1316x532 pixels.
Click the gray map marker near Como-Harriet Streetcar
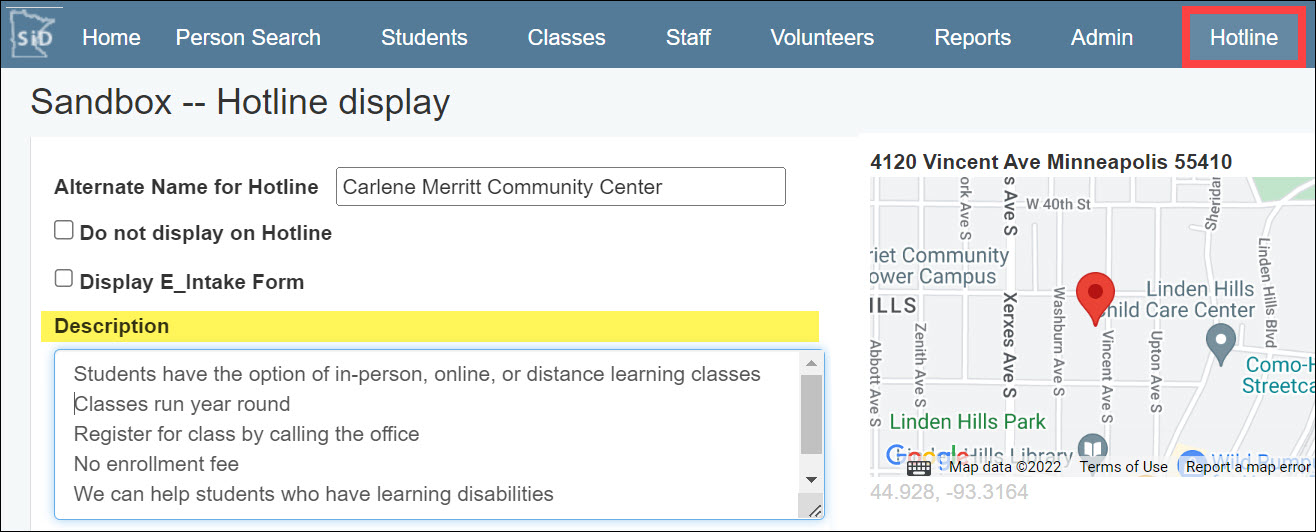[x=1220, y=345]
